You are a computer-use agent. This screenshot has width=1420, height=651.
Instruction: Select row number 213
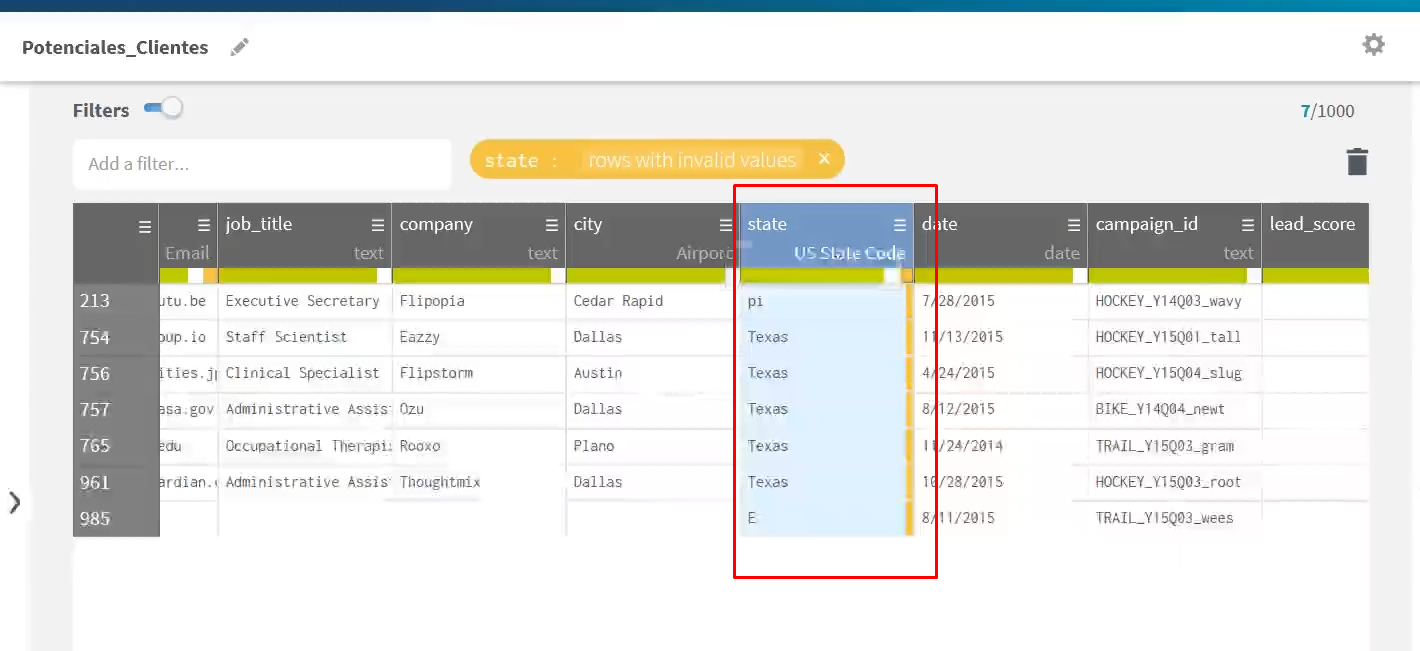(94, 300)
